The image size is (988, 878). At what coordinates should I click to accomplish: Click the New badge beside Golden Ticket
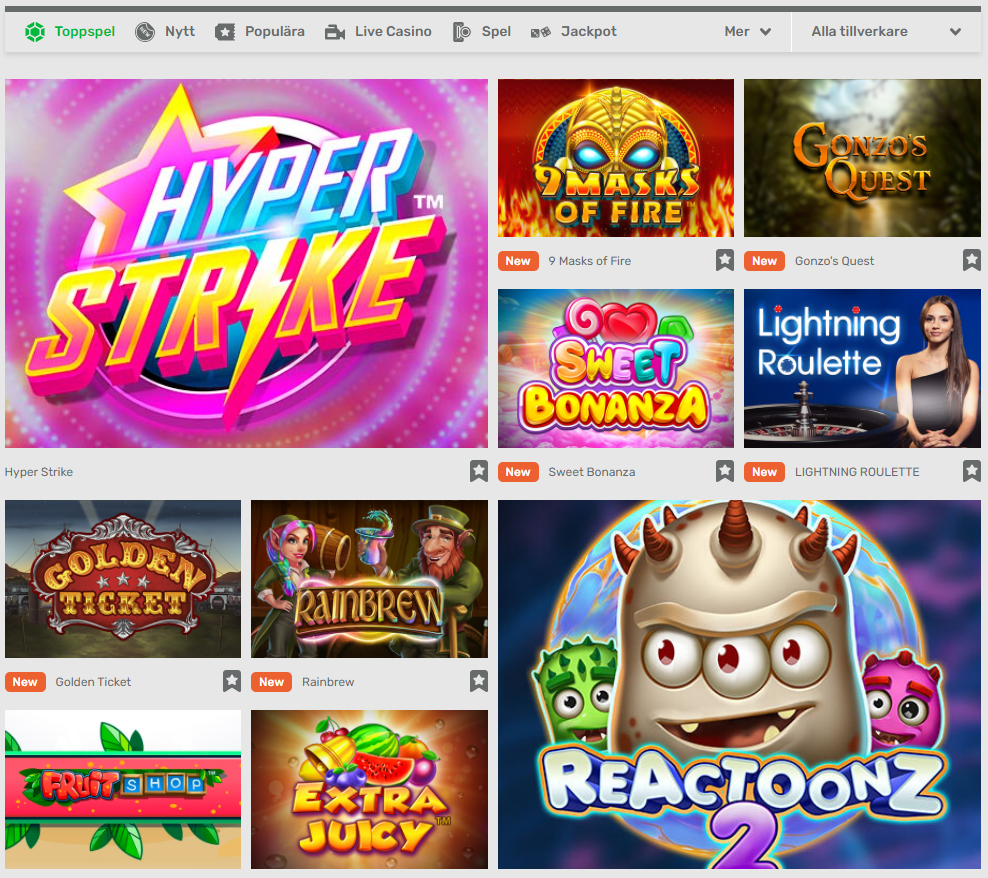point(25,681)
